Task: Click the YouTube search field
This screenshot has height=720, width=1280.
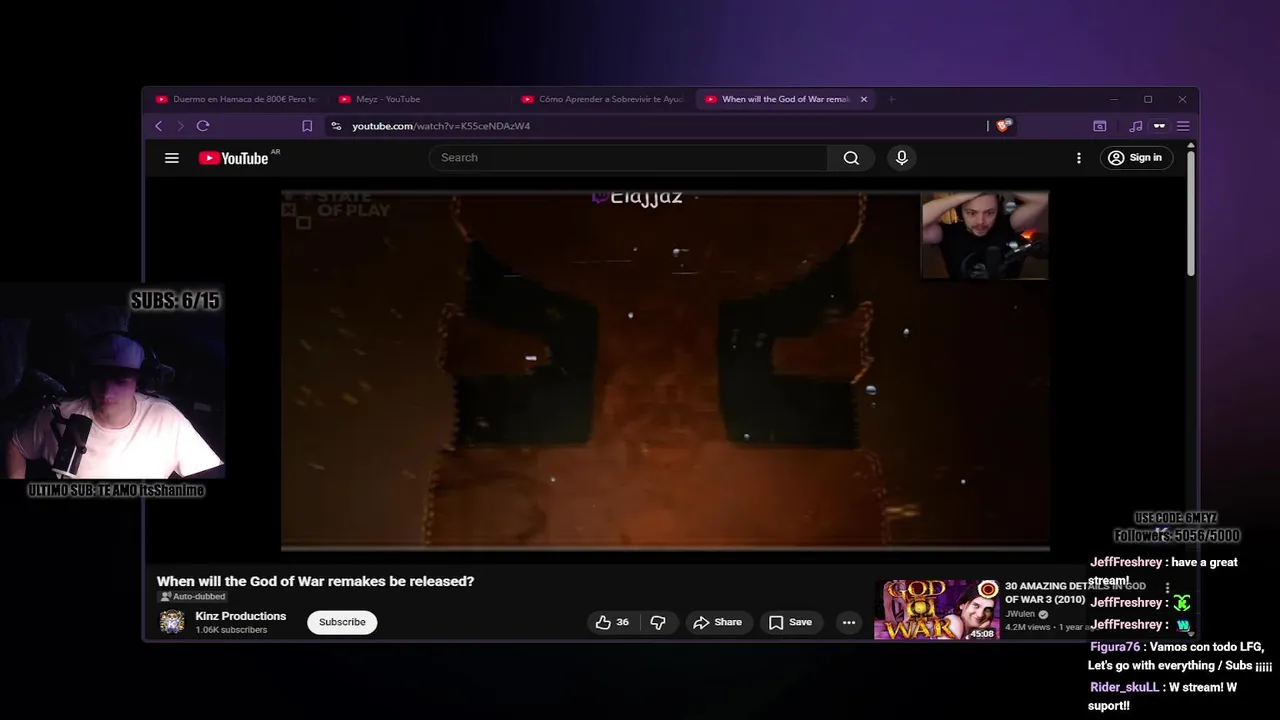Action: pyautogui.click(x=628, y=158)
